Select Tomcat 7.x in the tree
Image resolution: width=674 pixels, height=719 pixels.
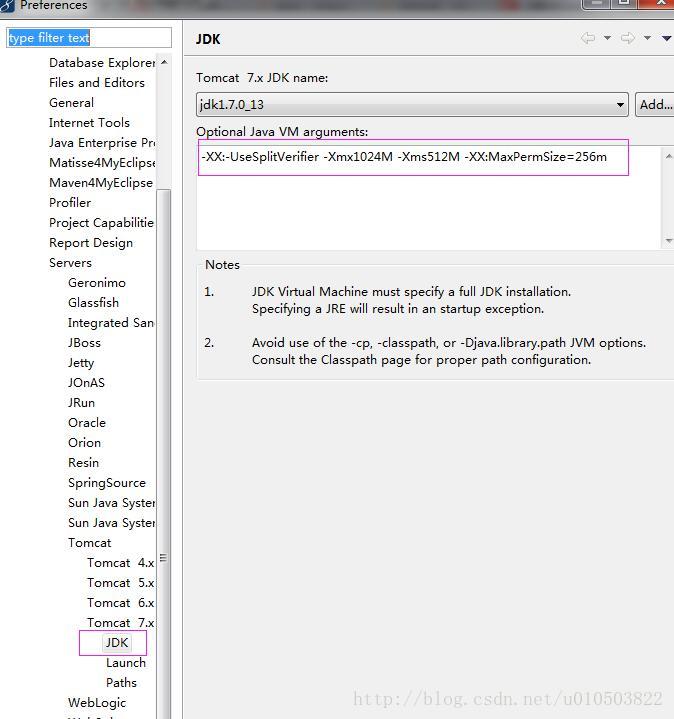pyautogui.click(x=121, y=623)
